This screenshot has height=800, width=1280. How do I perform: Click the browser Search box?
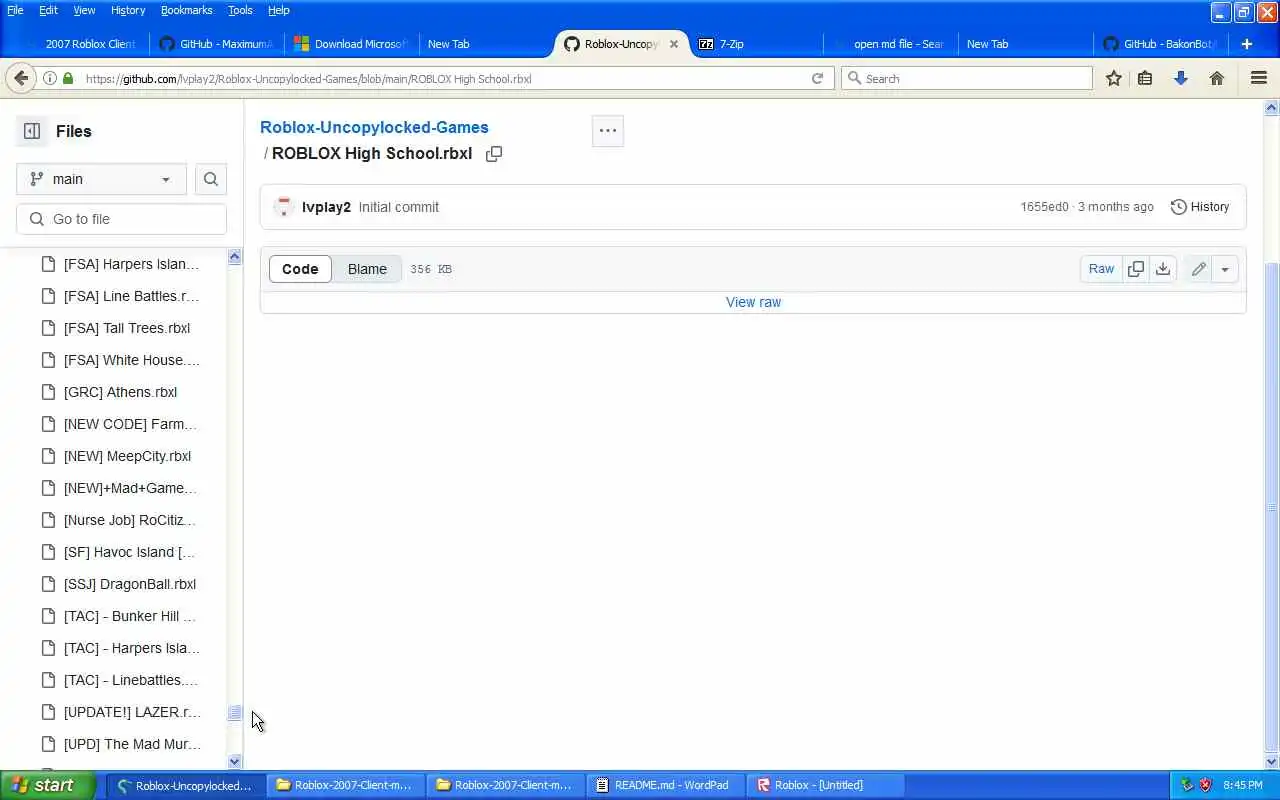coord(967,78)
